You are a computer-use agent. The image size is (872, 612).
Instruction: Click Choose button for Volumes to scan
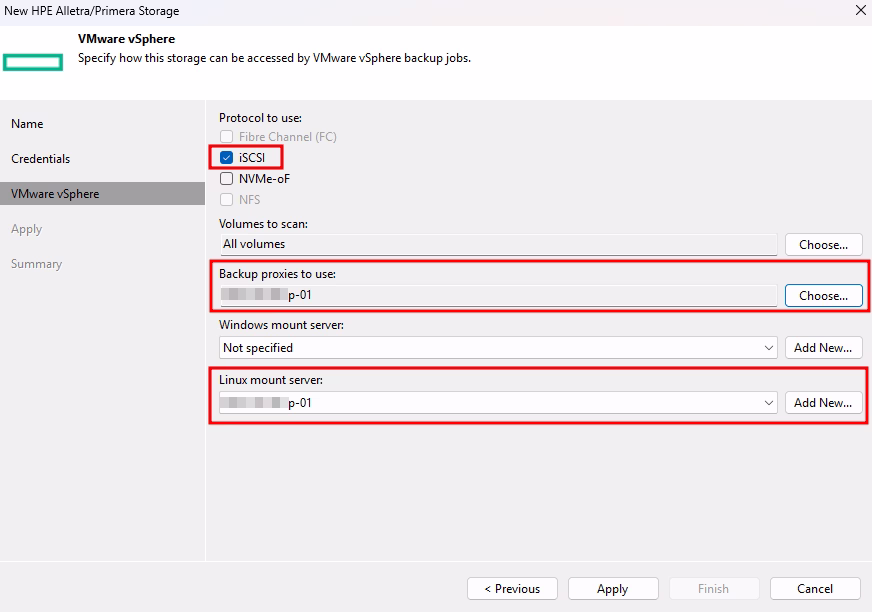point(823,244)
